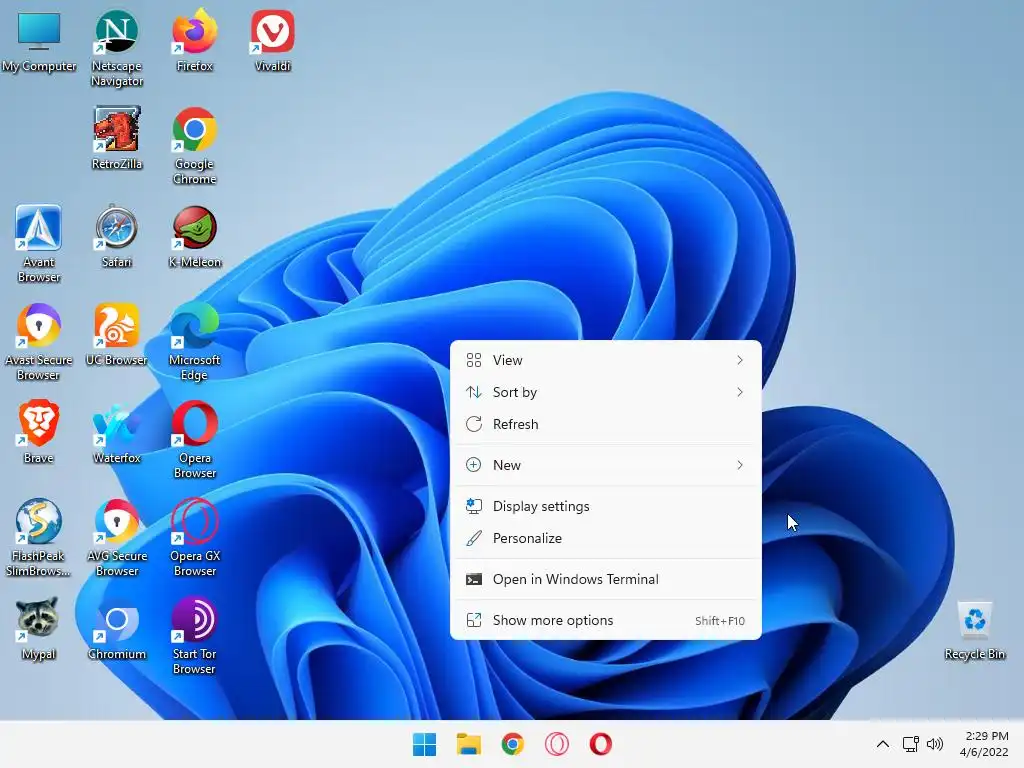
Task: Choose Show more options
Action: click(x=605, y=620)
